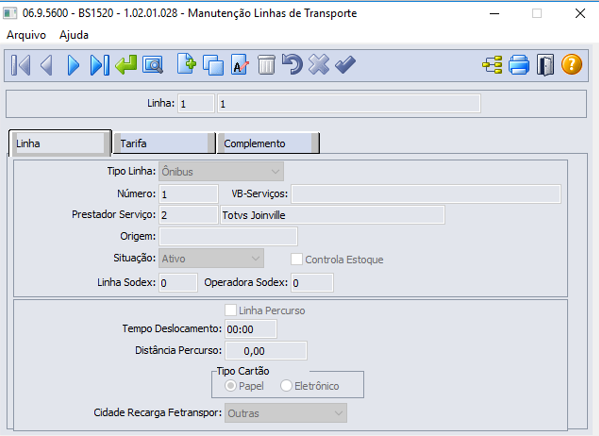
Task: Toggle Linha Percurso checkbox
Action: click(231, 310)
